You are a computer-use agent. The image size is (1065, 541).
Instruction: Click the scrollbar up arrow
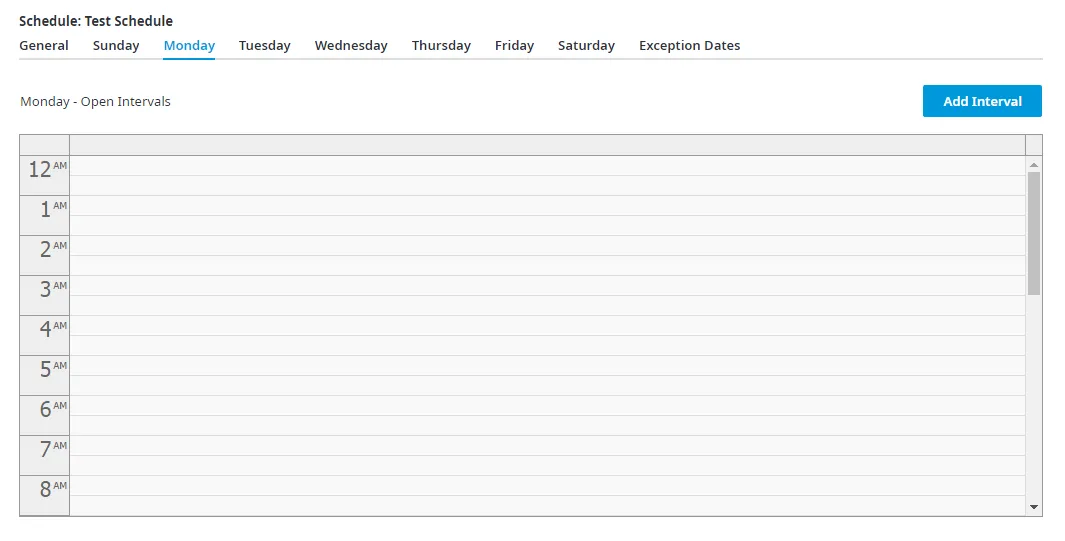pos(1034,165)
